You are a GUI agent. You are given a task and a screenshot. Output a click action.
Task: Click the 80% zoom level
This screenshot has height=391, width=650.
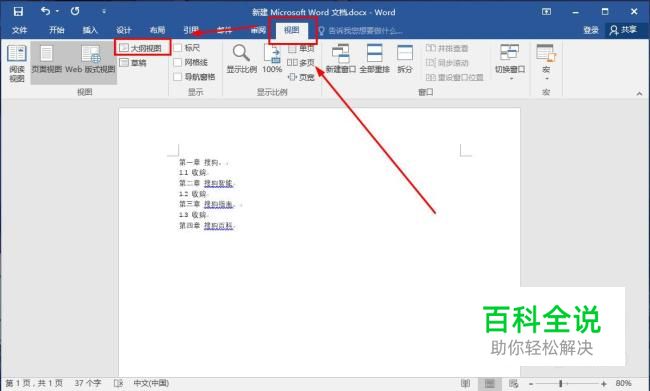[624, 384]
